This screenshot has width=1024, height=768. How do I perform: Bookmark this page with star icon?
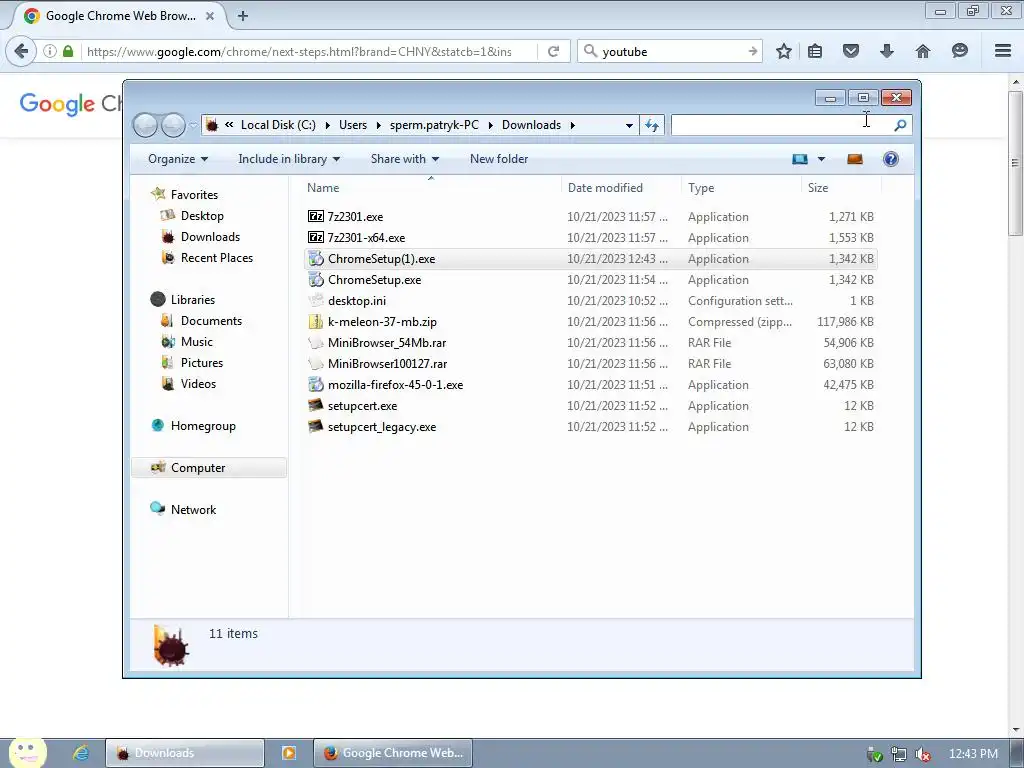784,51
